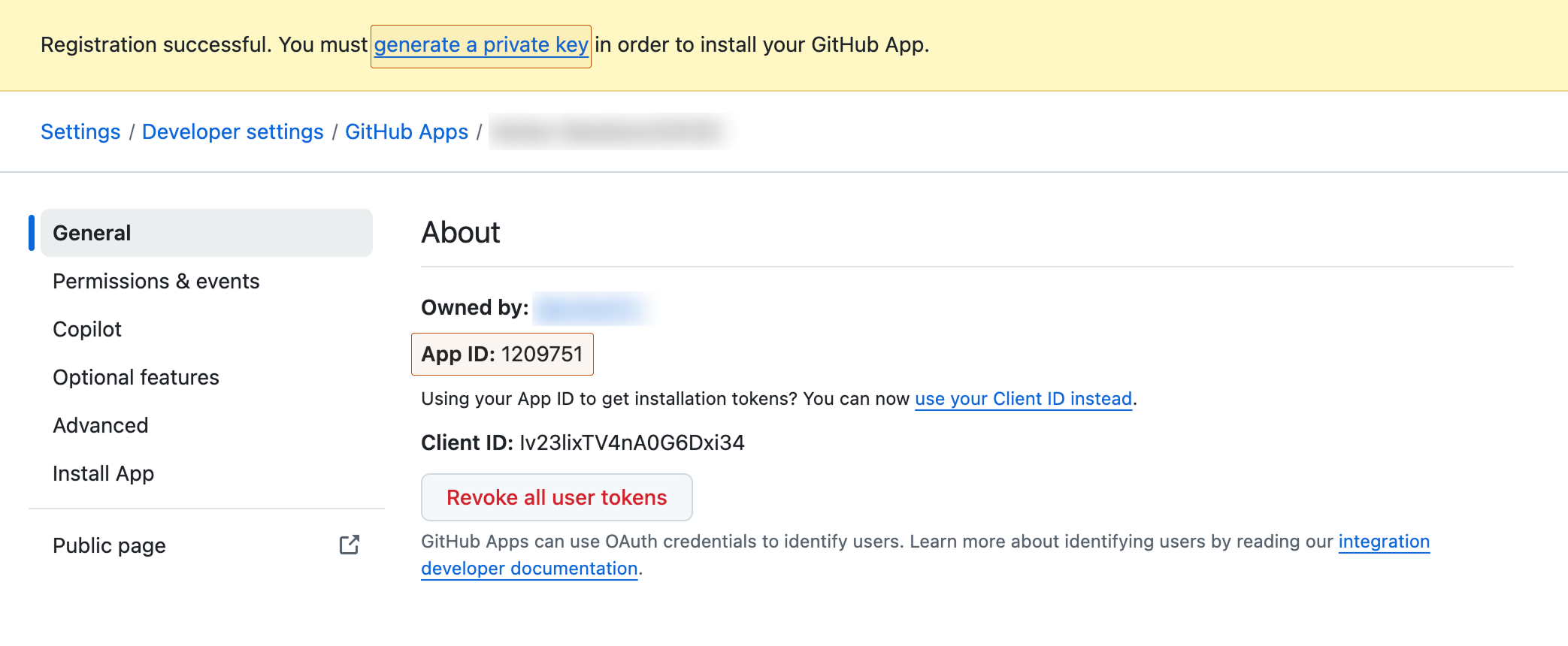Click the highlighted private key link in banner
The image size is (1568, 646).
[x=480, y=45]
